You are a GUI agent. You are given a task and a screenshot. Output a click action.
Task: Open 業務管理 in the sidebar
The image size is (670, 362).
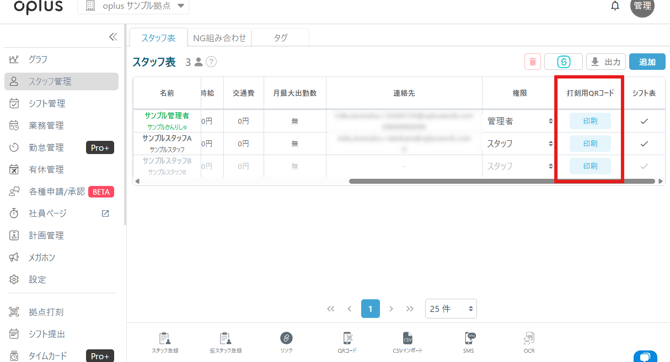click(x=46, y=125)
